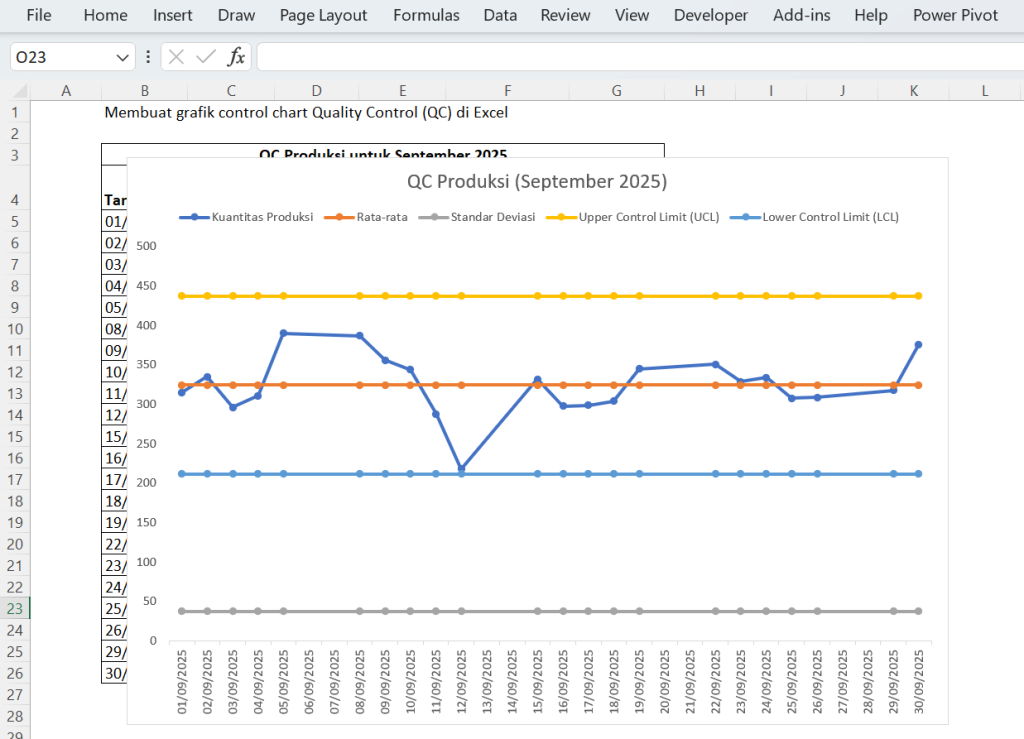Click the three-dot Name Box resize handle
The height and width of the screenshot is (739, 1024).
148,57
